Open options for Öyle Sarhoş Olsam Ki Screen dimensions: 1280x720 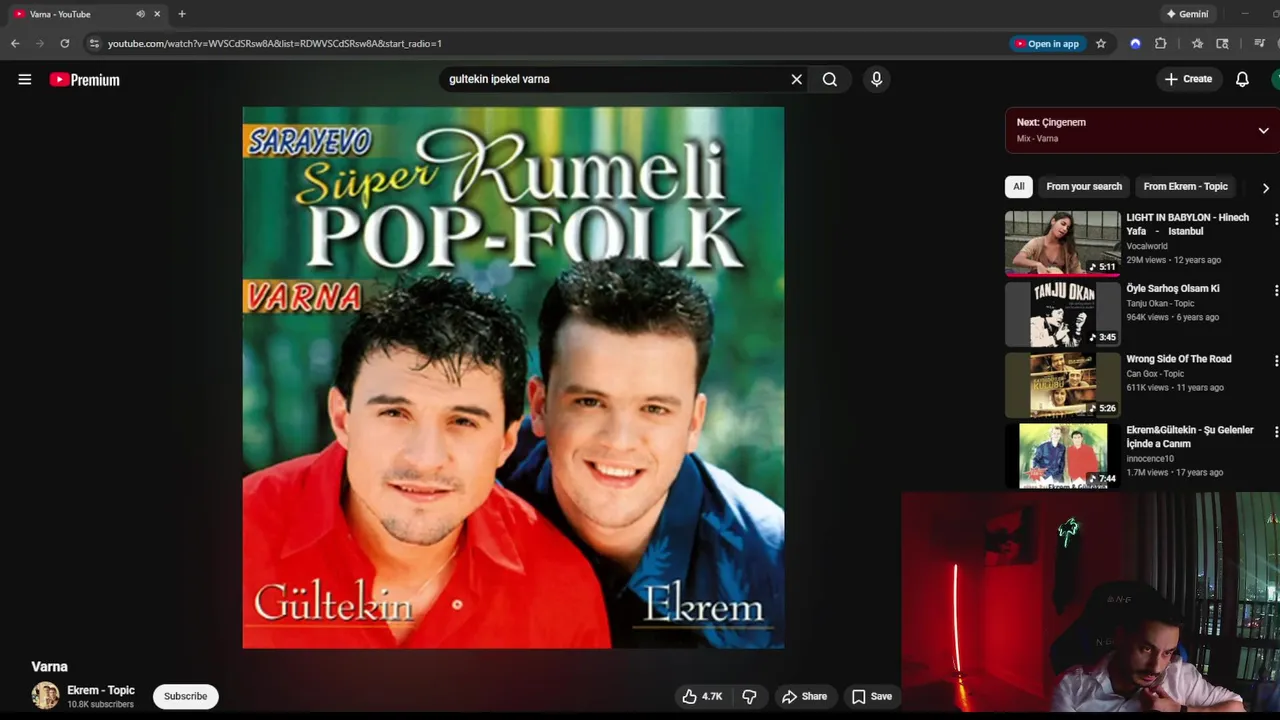pos(1275,290)
